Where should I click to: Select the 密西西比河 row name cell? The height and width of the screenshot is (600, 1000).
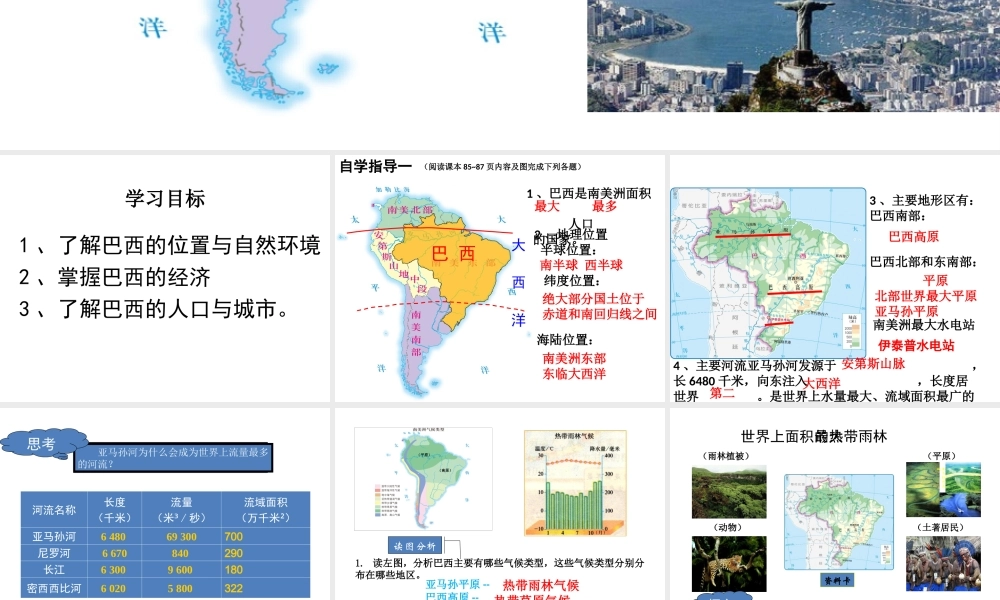(54, 588)
